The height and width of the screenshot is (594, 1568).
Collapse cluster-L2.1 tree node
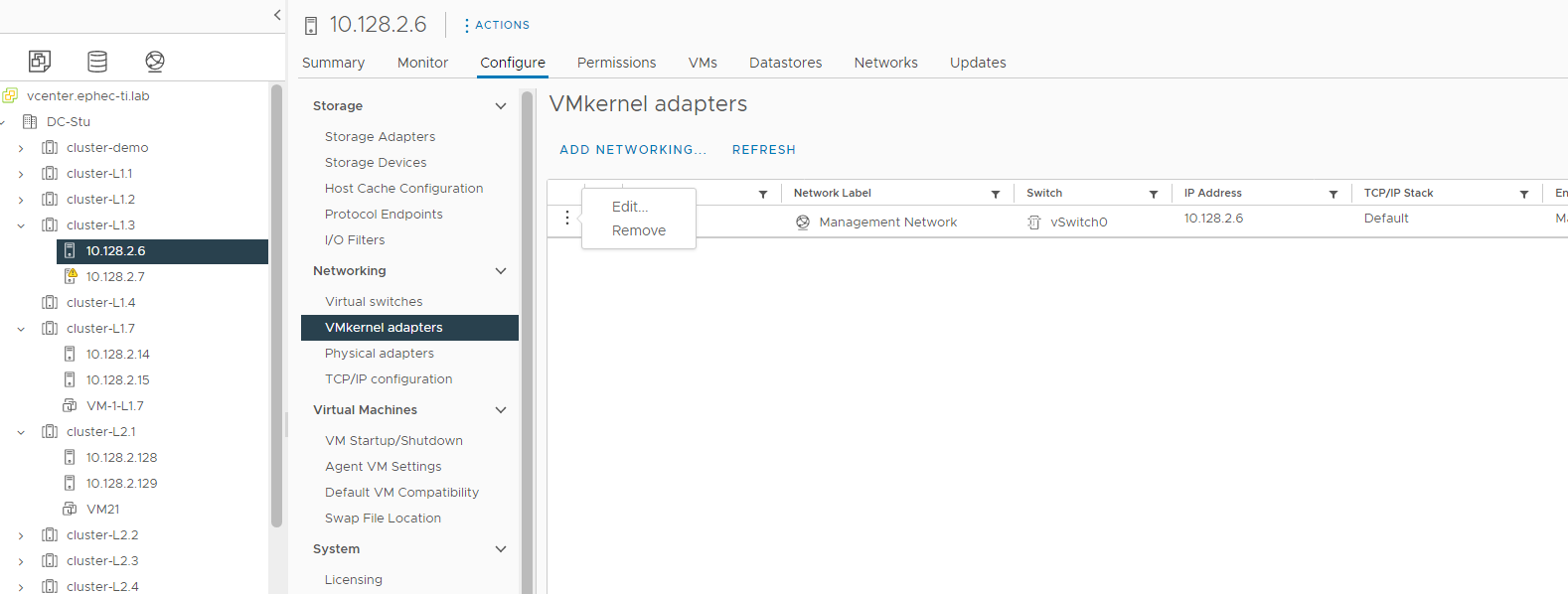pos(21,432)
